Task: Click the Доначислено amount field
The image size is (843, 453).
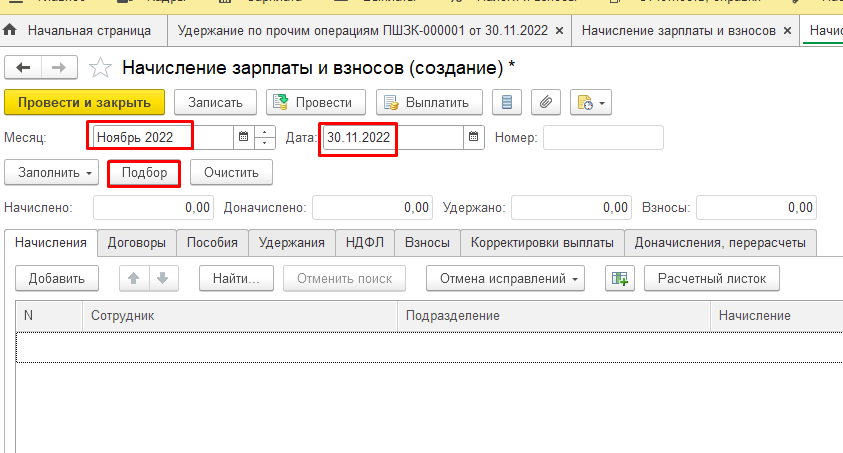Action: (372, 207)
